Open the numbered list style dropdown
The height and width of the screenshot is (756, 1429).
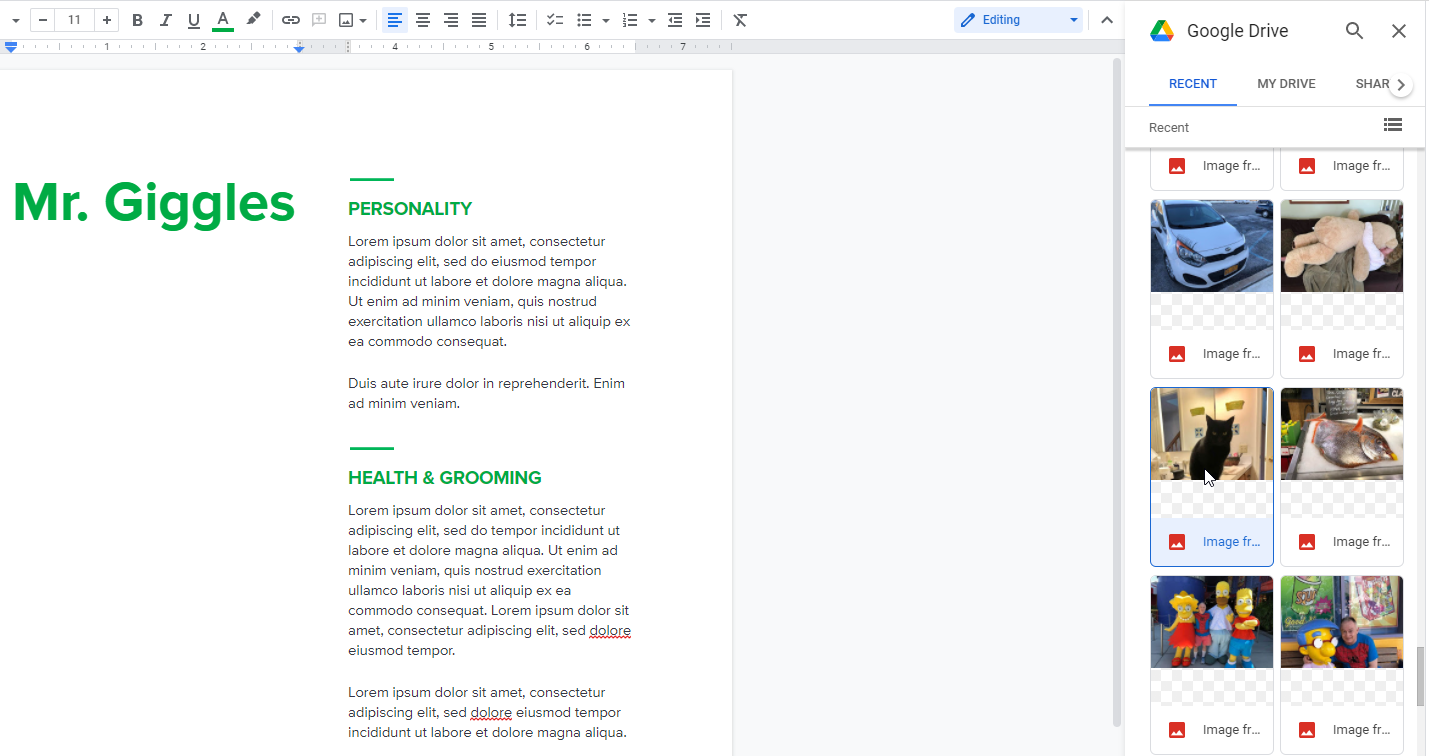(x=652, y=20)
